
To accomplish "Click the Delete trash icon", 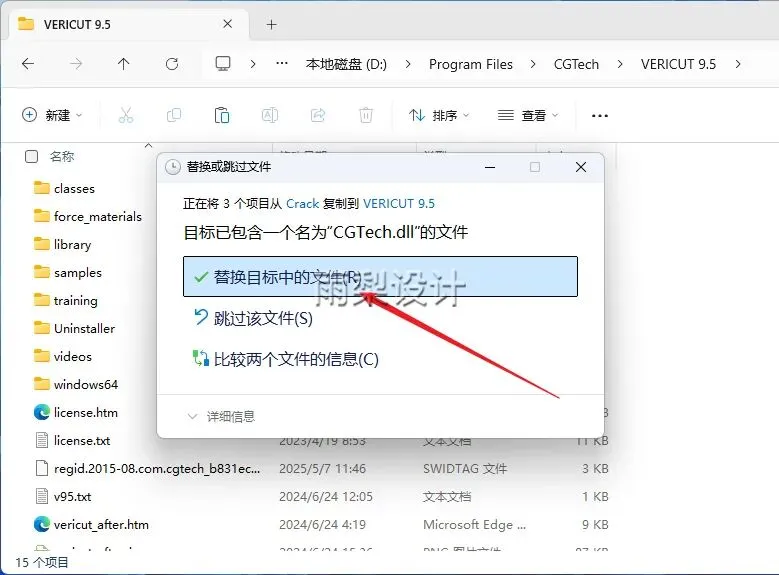I will tap(366, 115).
